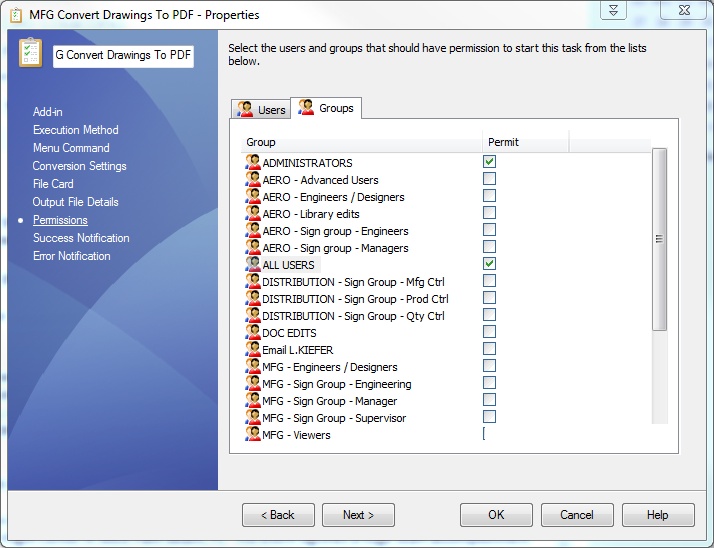Click the AERO - Library edits group icon
Image resolution: width=714 pixels, height=548 pixels.
point(253,213)
